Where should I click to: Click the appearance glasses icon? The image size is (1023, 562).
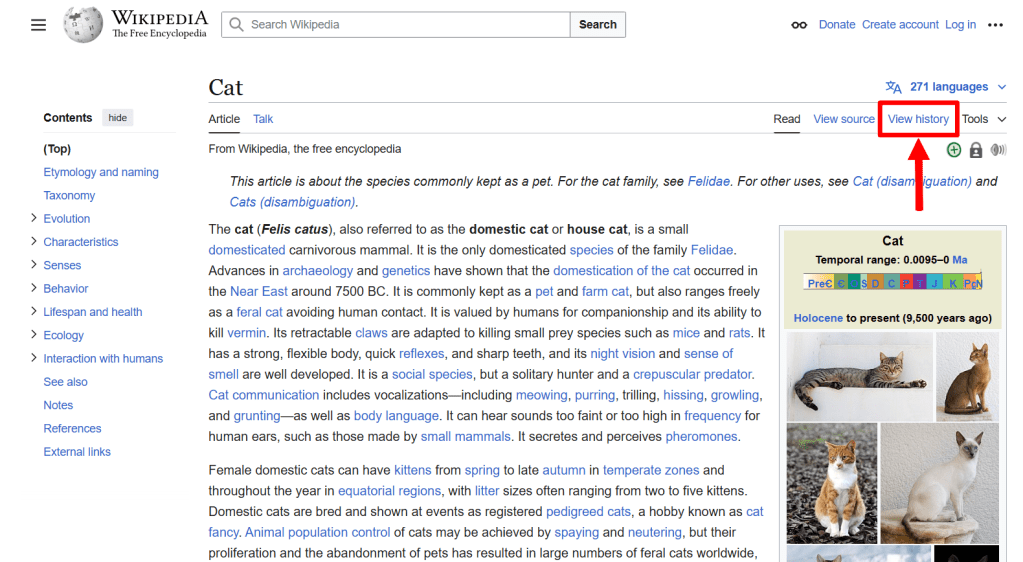pyautogui.click(x=799, y=25)
